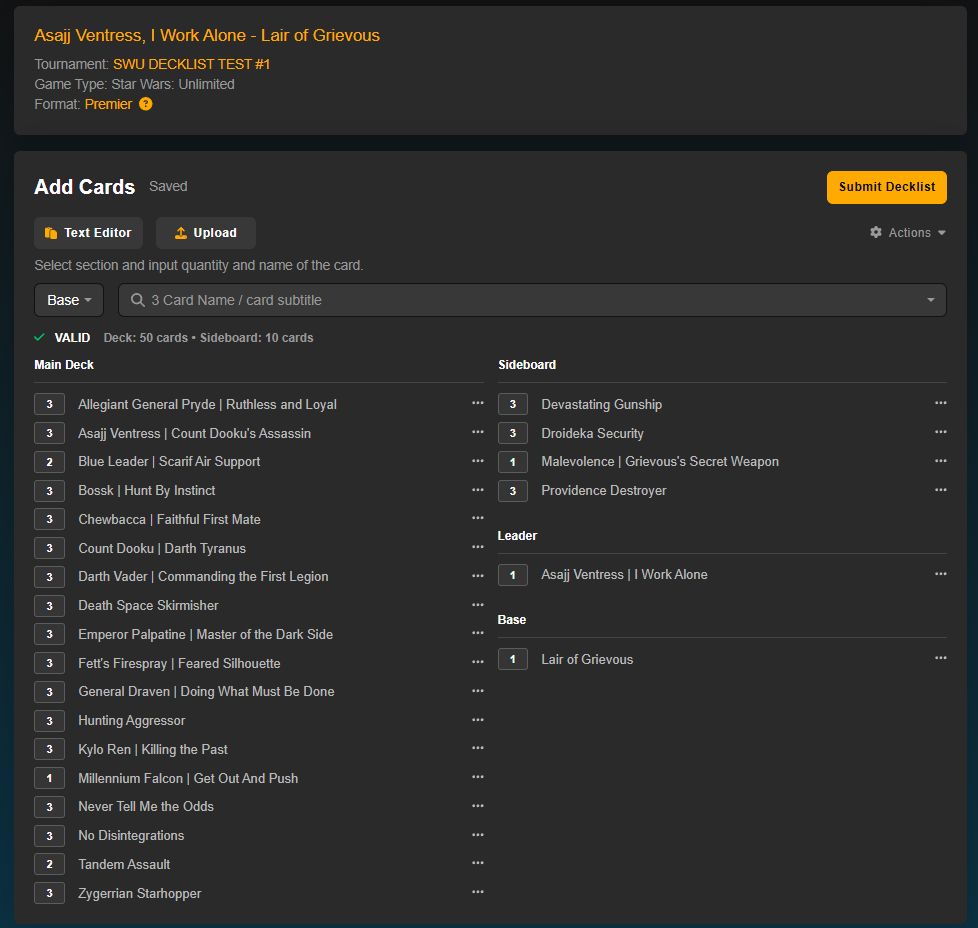Click the VALID deck status indicator

pyautogui.click(x=62, y=337)
